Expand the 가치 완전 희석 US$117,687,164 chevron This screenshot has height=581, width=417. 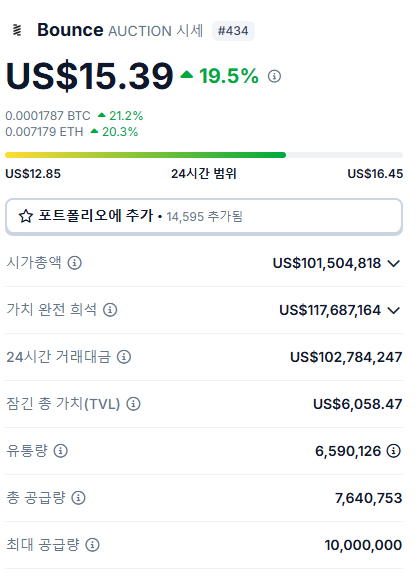click(394, 310)
